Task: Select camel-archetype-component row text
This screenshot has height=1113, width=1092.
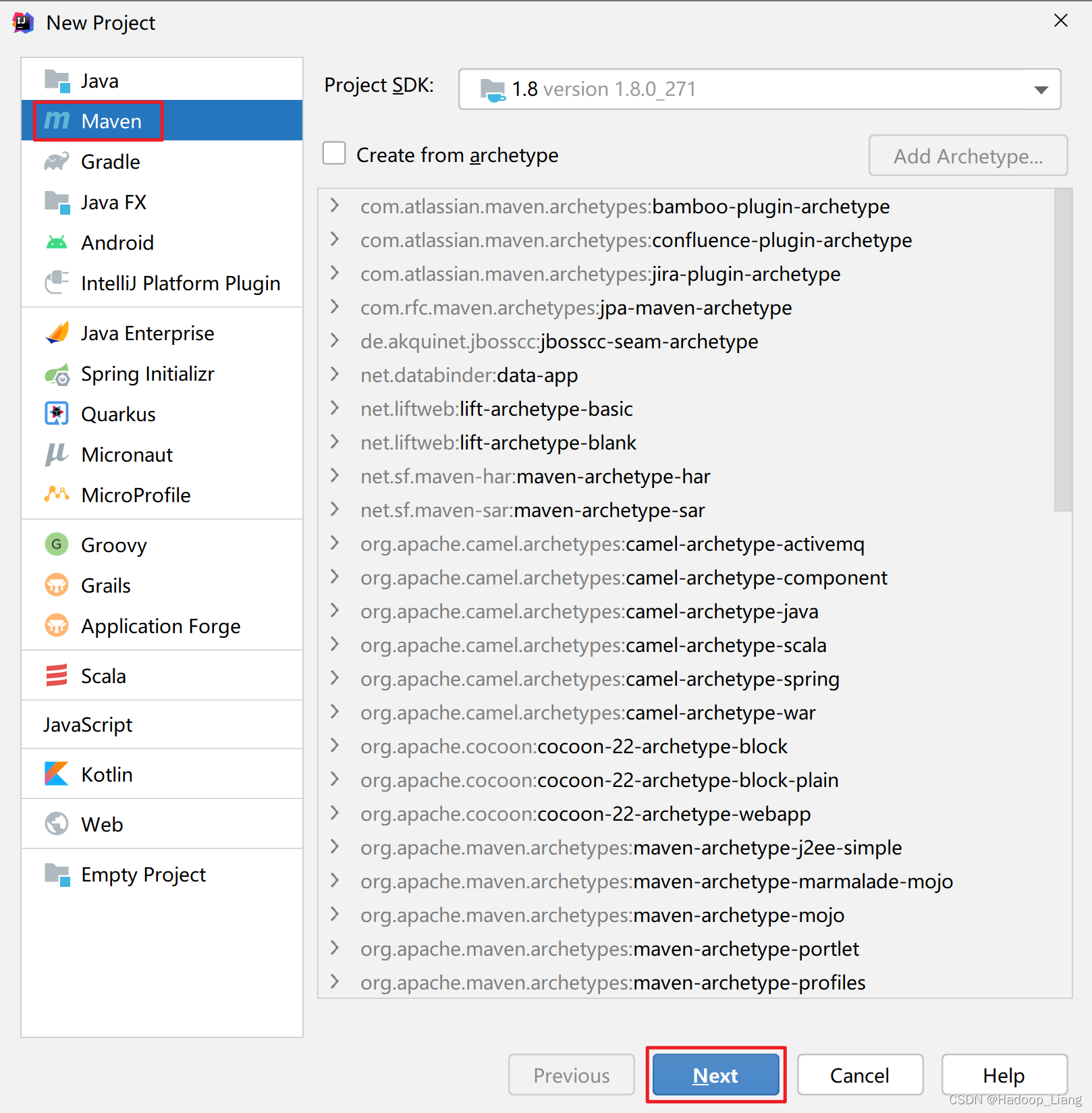Action: 624,578
